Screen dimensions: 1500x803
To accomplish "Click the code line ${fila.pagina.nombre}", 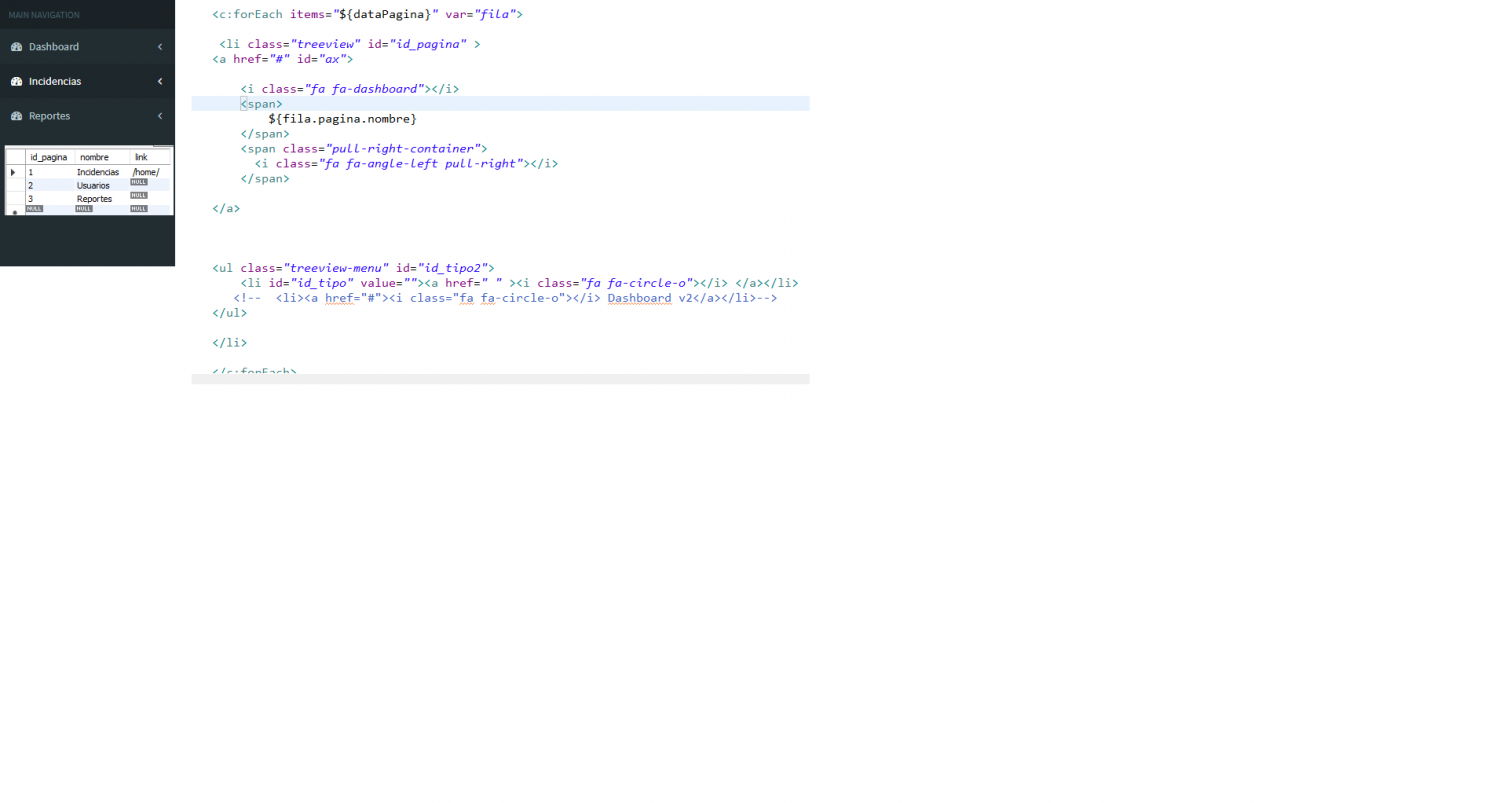I will [342, 119].
